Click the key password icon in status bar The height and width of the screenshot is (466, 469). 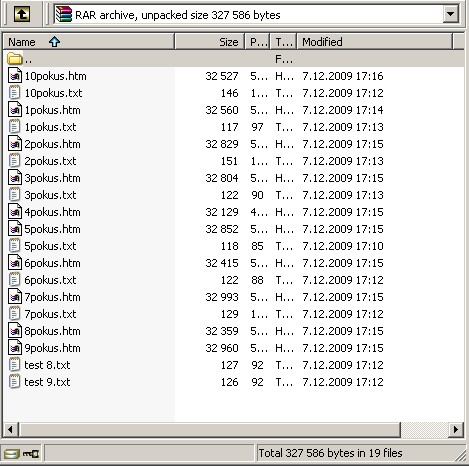coord(31,454)
